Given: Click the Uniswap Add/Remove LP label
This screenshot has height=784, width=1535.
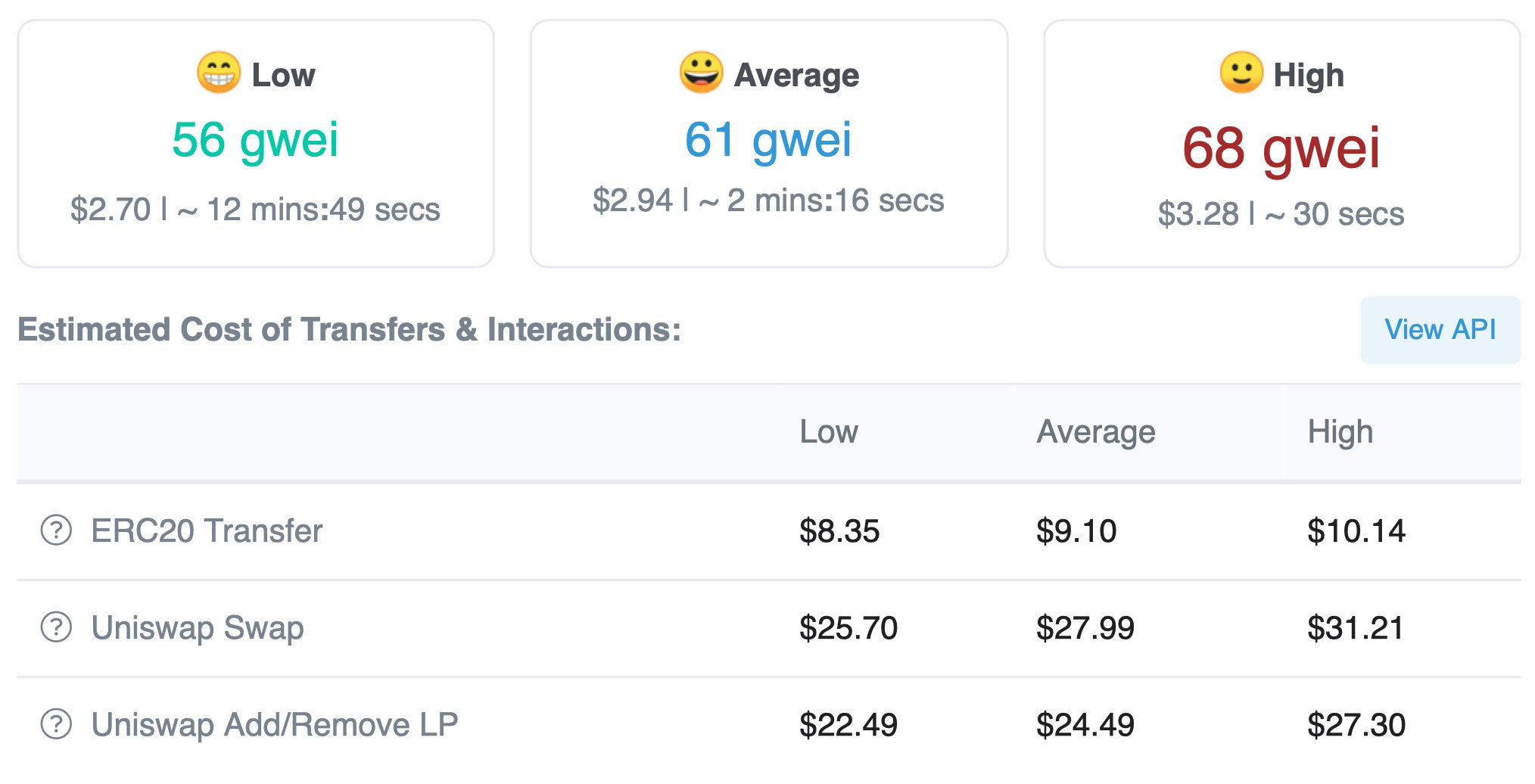Looking at the screenshot, I should [x=275, y=724].
